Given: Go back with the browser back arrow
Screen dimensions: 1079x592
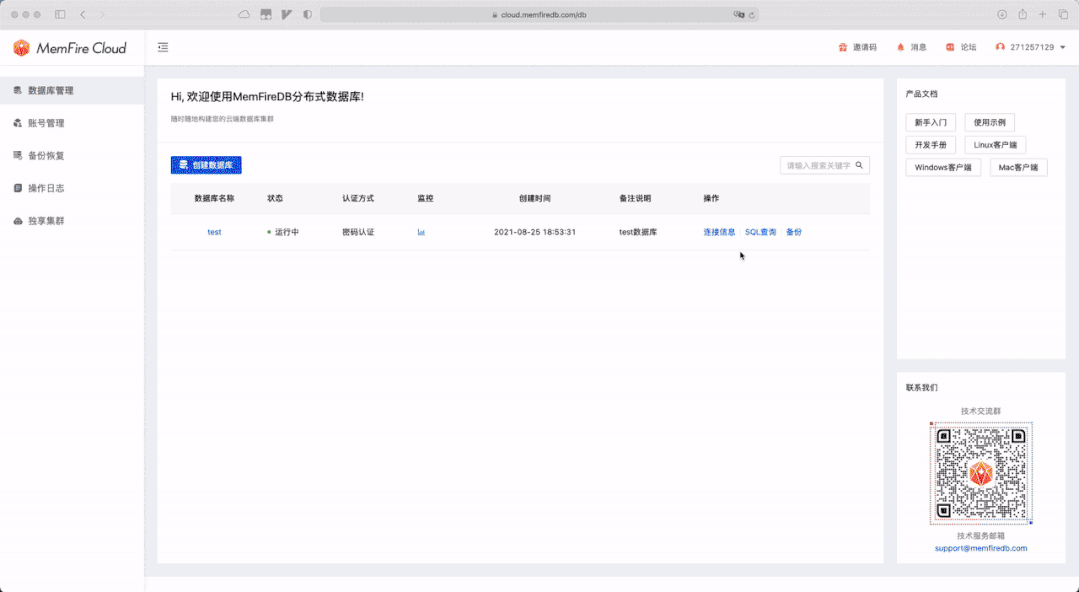Looking at the screenshot, I should 83,14.
